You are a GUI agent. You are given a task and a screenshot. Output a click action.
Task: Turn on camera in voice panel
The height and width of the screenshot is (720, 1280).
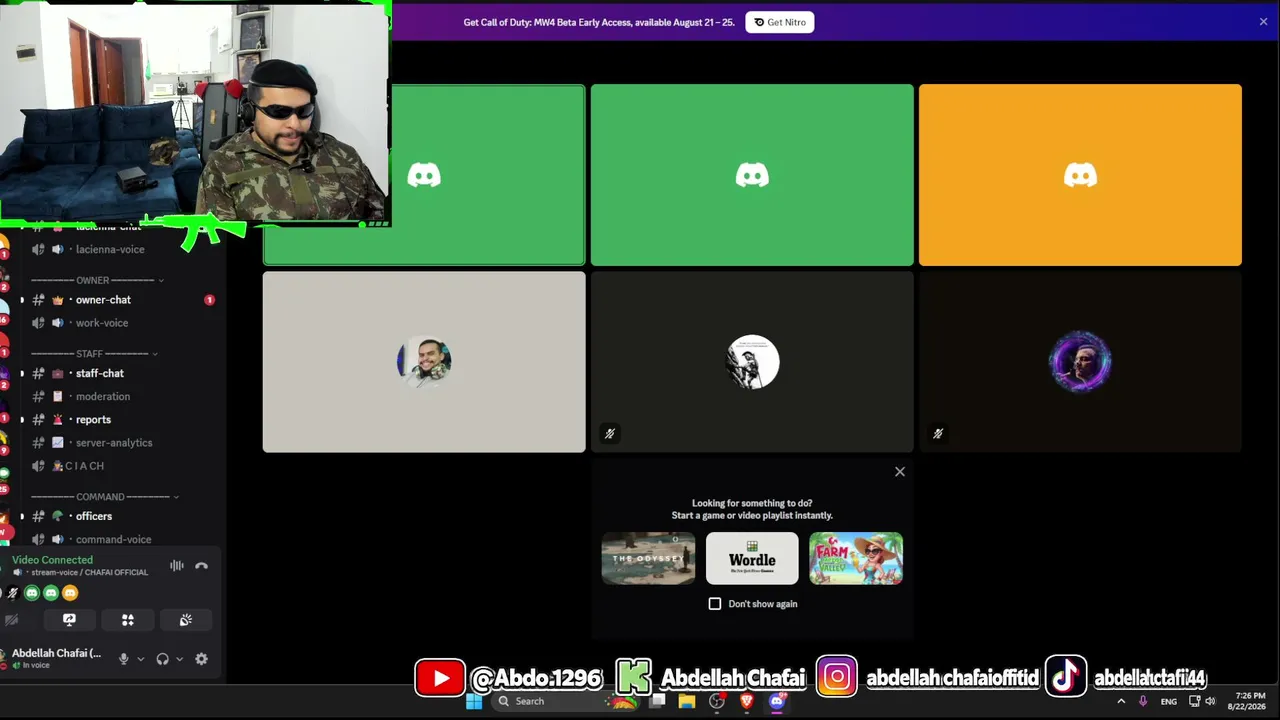click(12, 620)
